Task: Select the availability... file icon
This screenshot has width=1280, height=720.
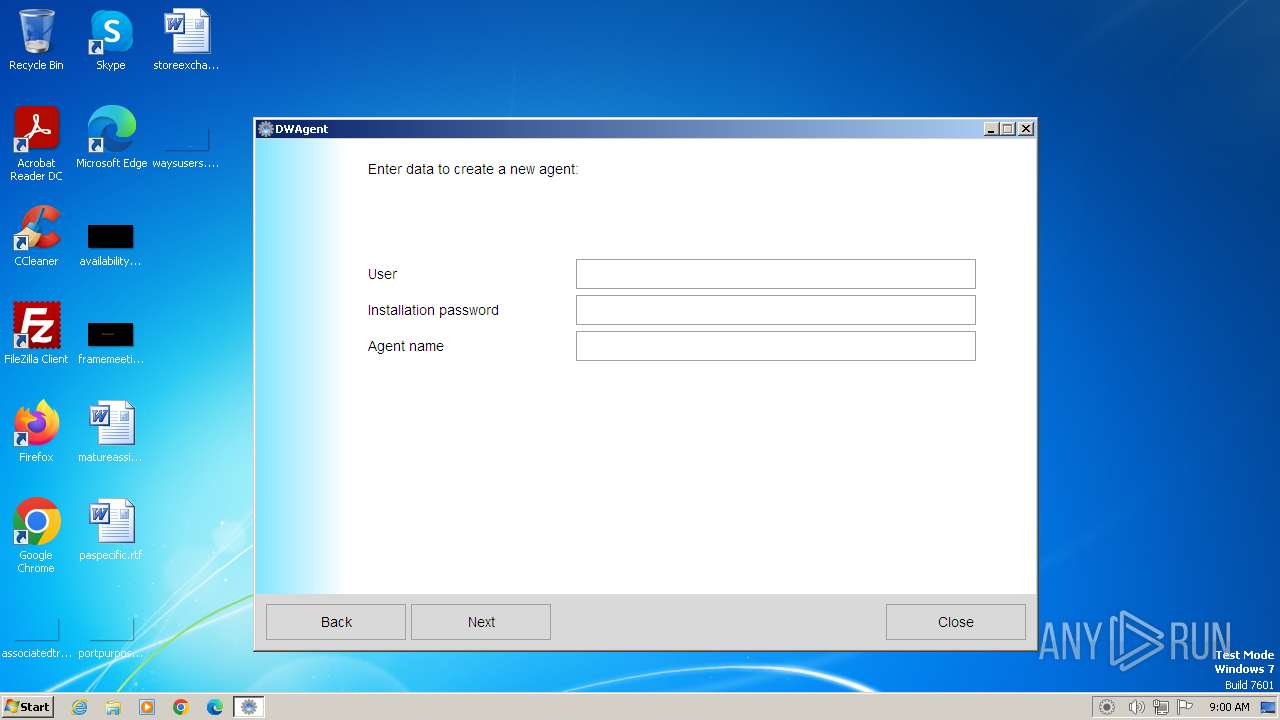Action: click(x=110, y=244)
